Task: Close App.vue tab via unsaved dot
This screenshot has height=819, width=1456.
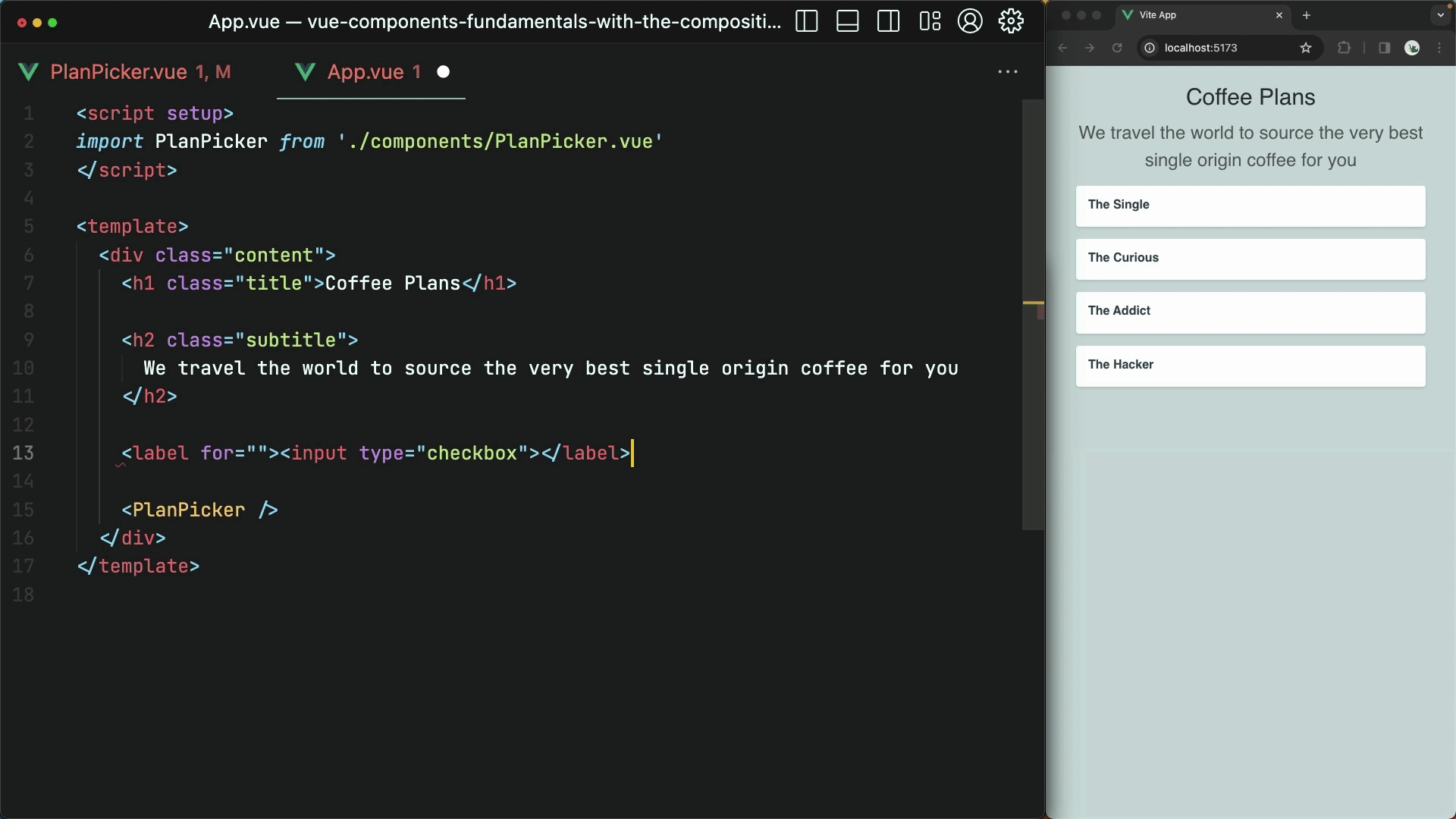Action: click(x=444, y=72)
